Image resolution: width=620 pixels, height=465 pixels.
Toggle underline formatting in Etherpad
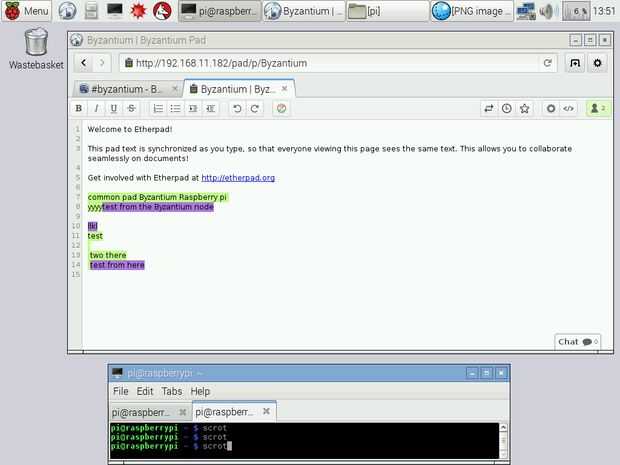coord(114,108)
